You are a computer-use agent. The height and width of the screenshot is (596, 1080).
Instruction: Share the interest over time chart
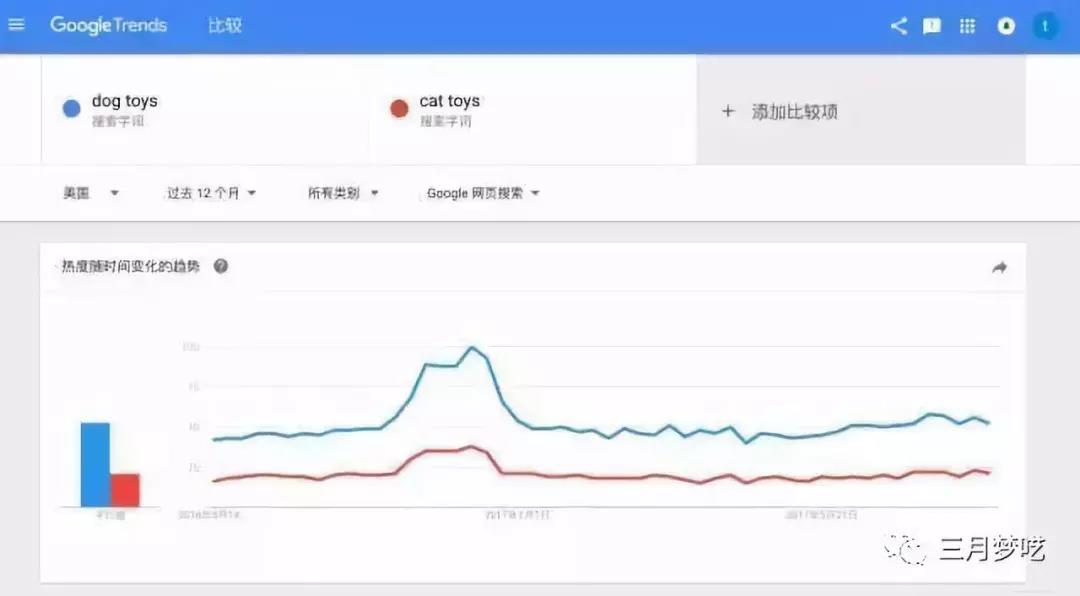point(999,267)
